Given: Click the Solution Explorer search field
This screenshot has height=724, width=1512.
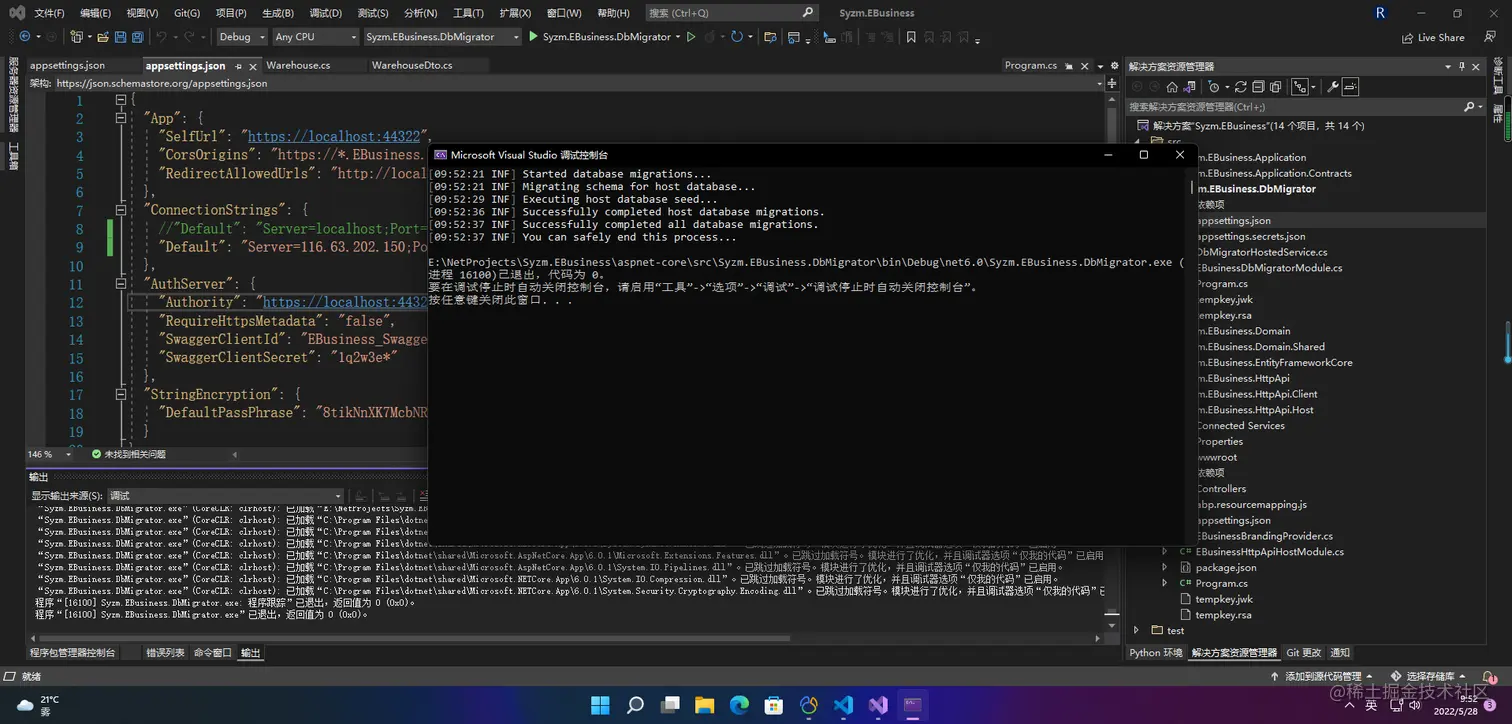Looking at the screenshot, I should [1304, 106].
